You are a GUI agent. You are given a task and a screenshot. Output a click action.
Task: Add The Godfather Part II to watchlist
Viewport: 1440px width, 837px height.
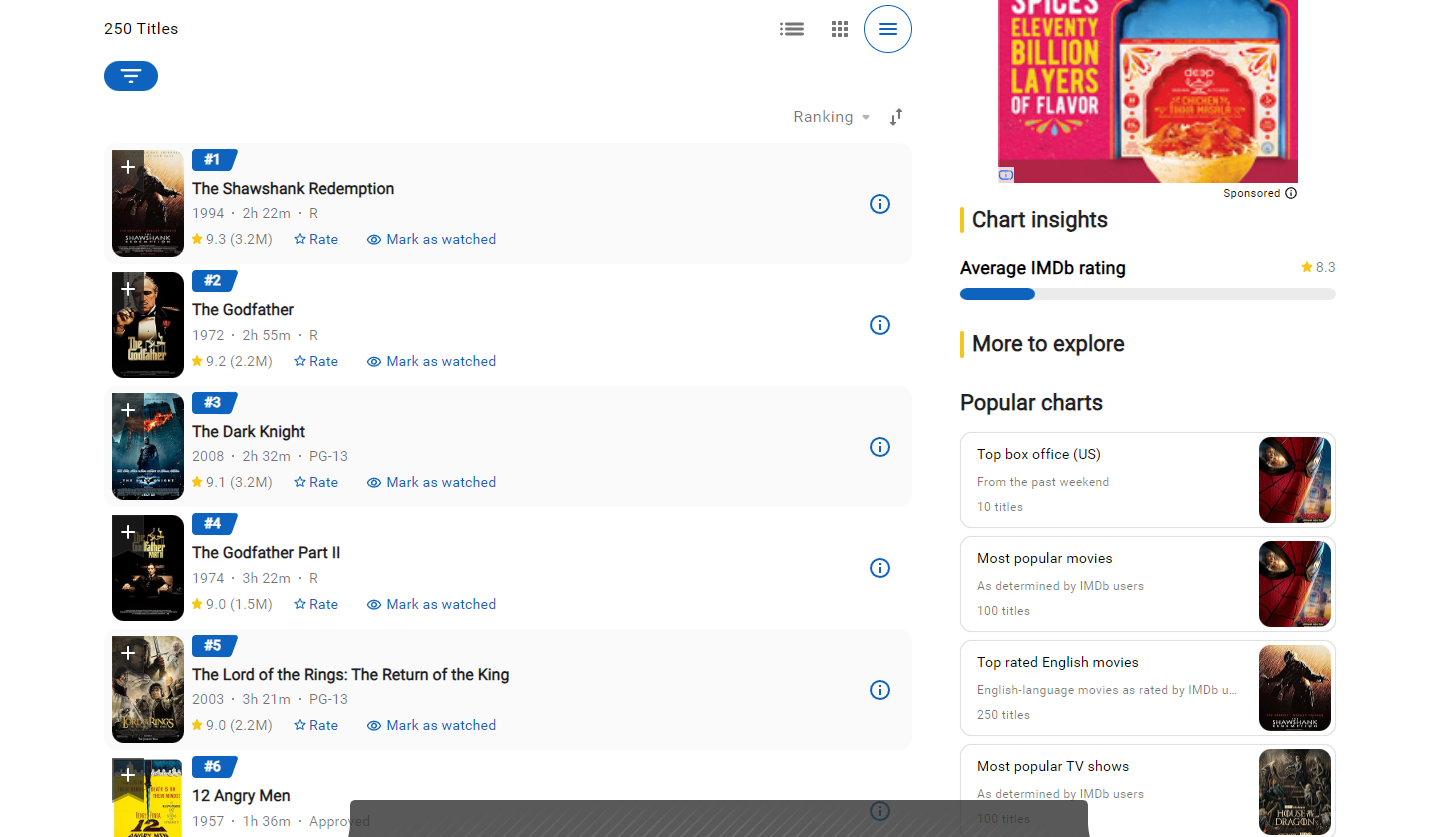point(128,532)
